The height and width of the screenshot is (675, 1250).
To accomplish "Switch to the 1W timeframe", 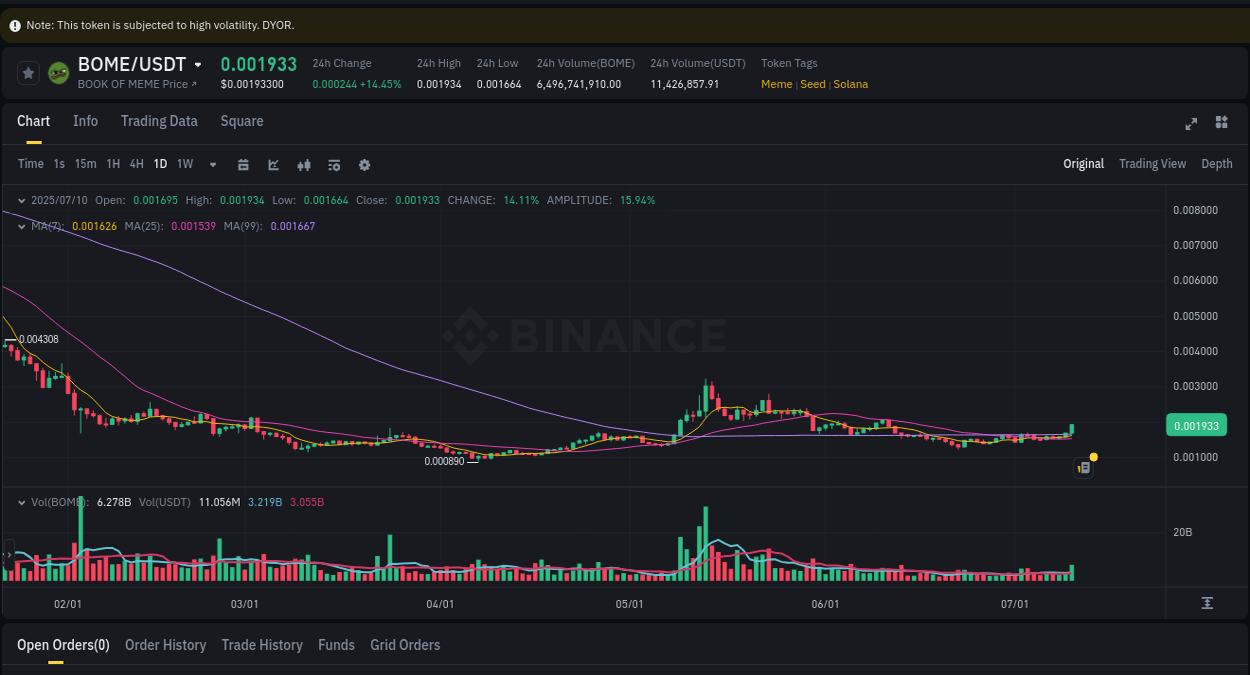I will point(184,164).
